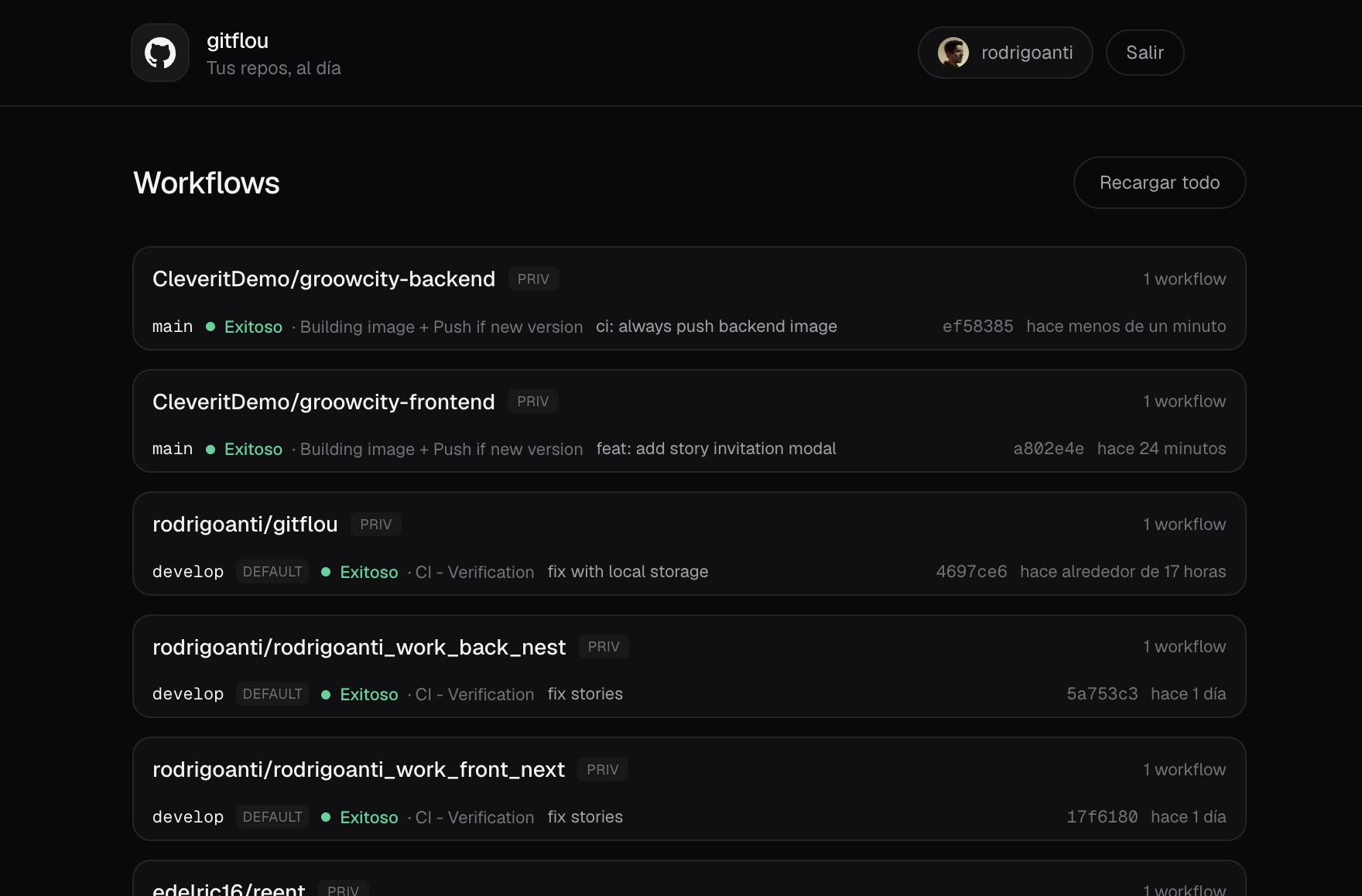Click Exitoso status in work_front_next row
This screenshot has width=1362, height=896.
coord(369,818)
